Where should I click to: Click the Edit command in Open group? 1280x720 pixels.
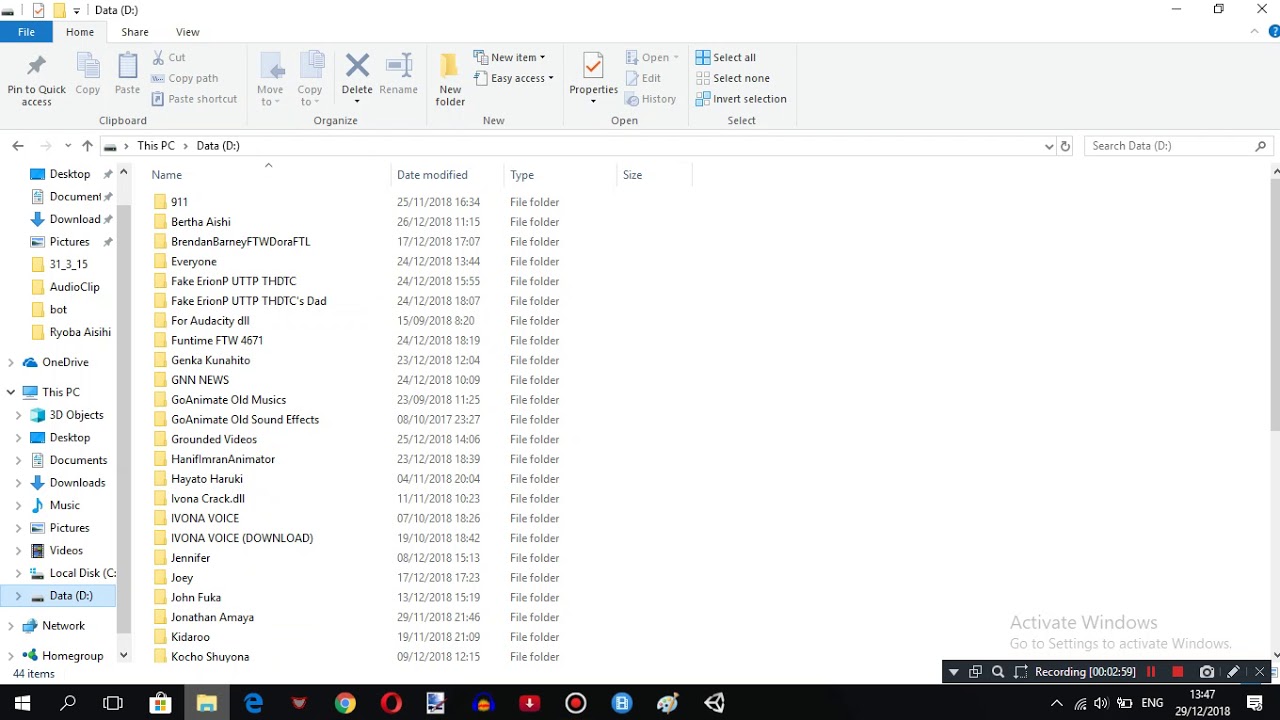pyautogui.click(x=643, y=78)
